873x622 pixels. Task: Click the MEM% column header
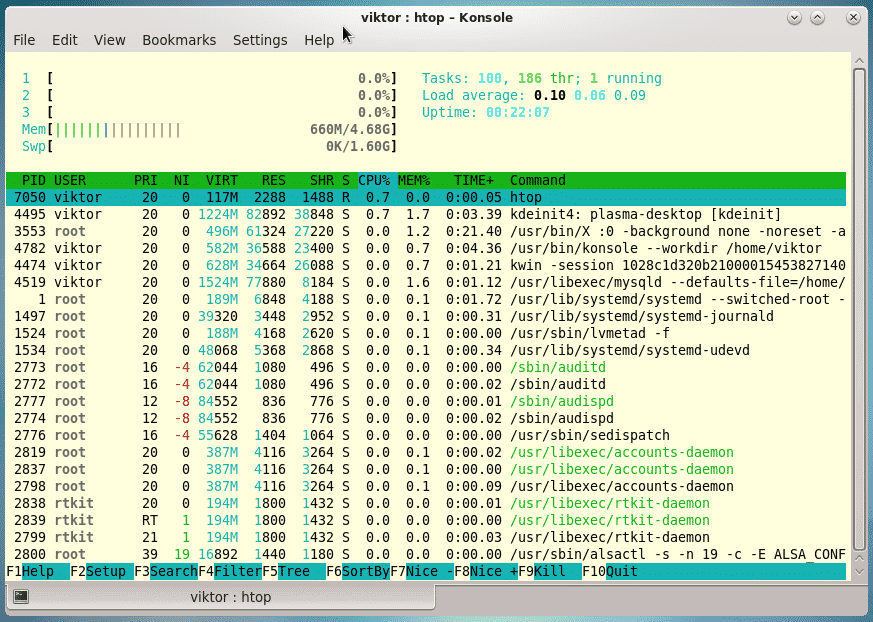click(x=414, y=181)
